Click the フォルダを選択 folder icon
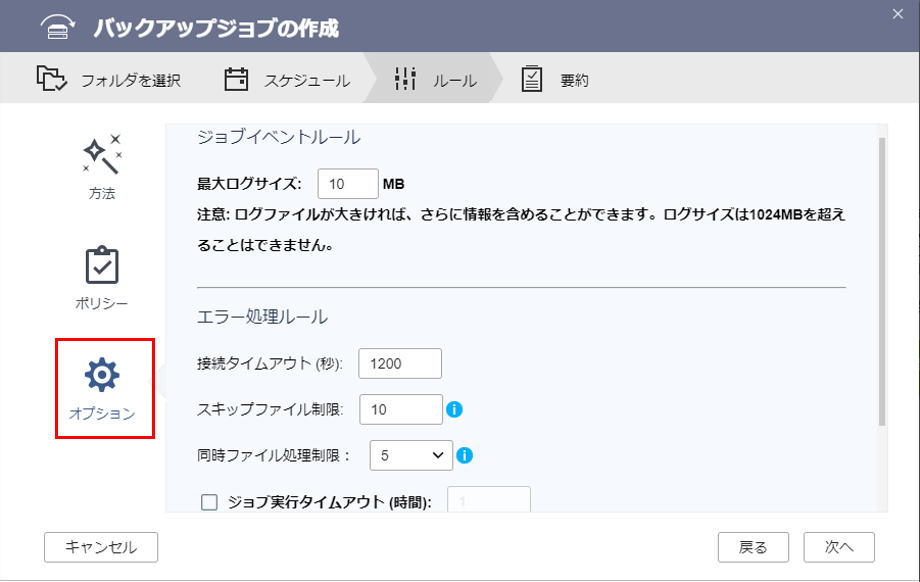Viewport: 920px width, 582px height. pos(51,79)
